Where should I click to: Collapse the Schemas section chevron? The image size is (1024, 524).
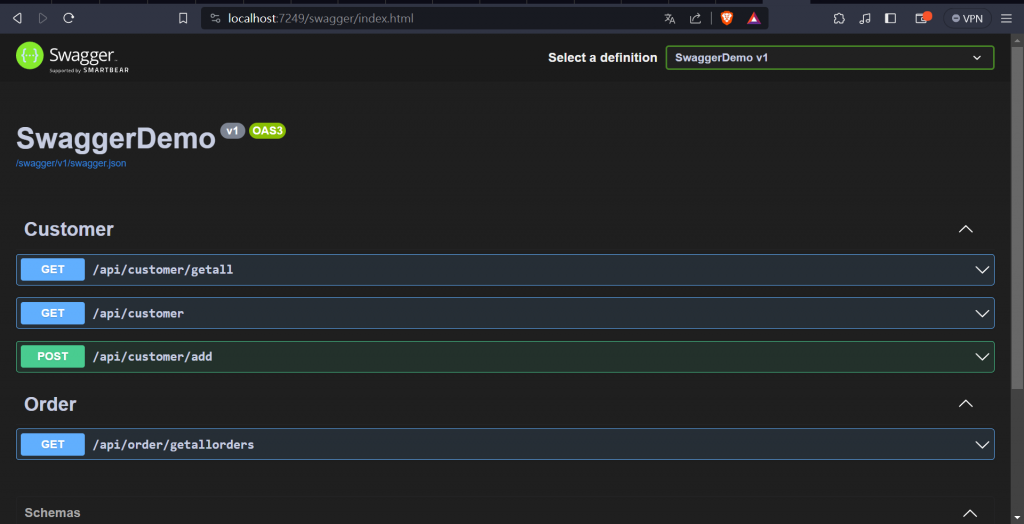point(970,514)
